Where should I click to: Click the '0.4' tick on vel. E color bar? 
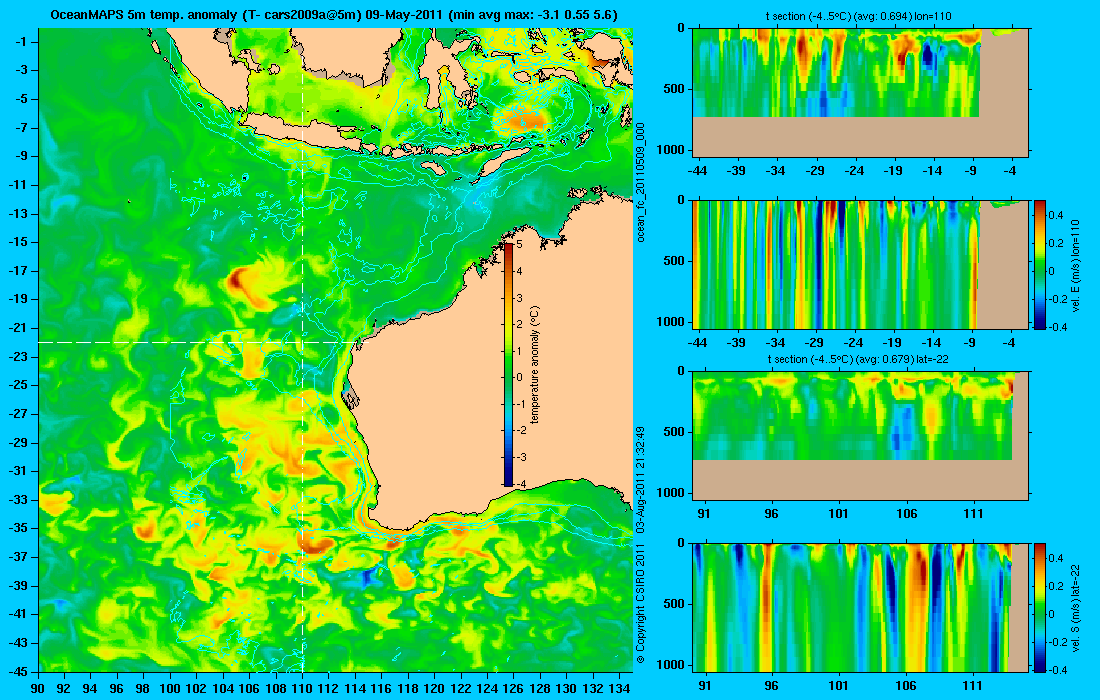point(1057,215)
